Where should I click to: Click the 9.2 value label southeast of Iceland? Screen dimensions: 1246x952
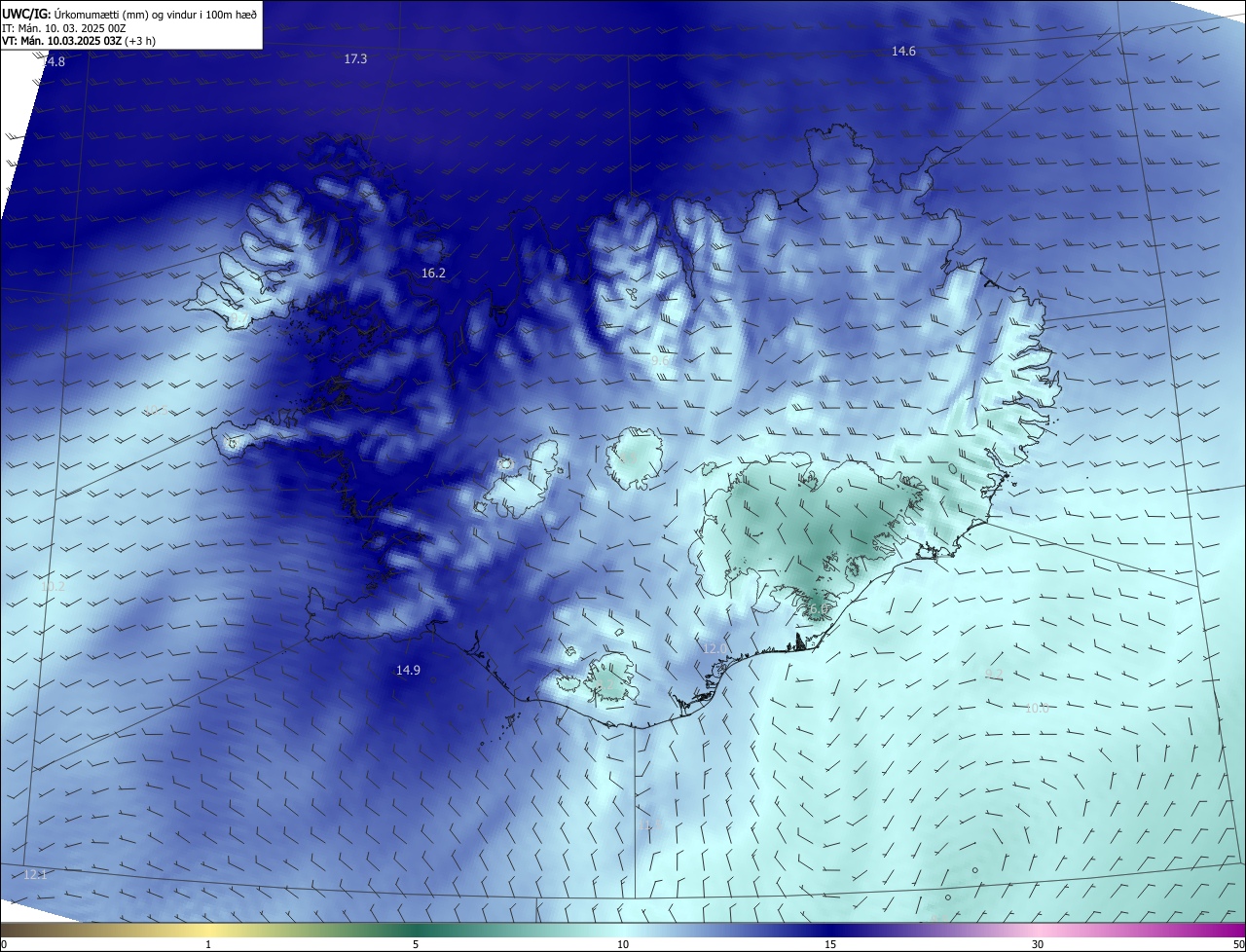pyautogui.click(x=994, y=674)
